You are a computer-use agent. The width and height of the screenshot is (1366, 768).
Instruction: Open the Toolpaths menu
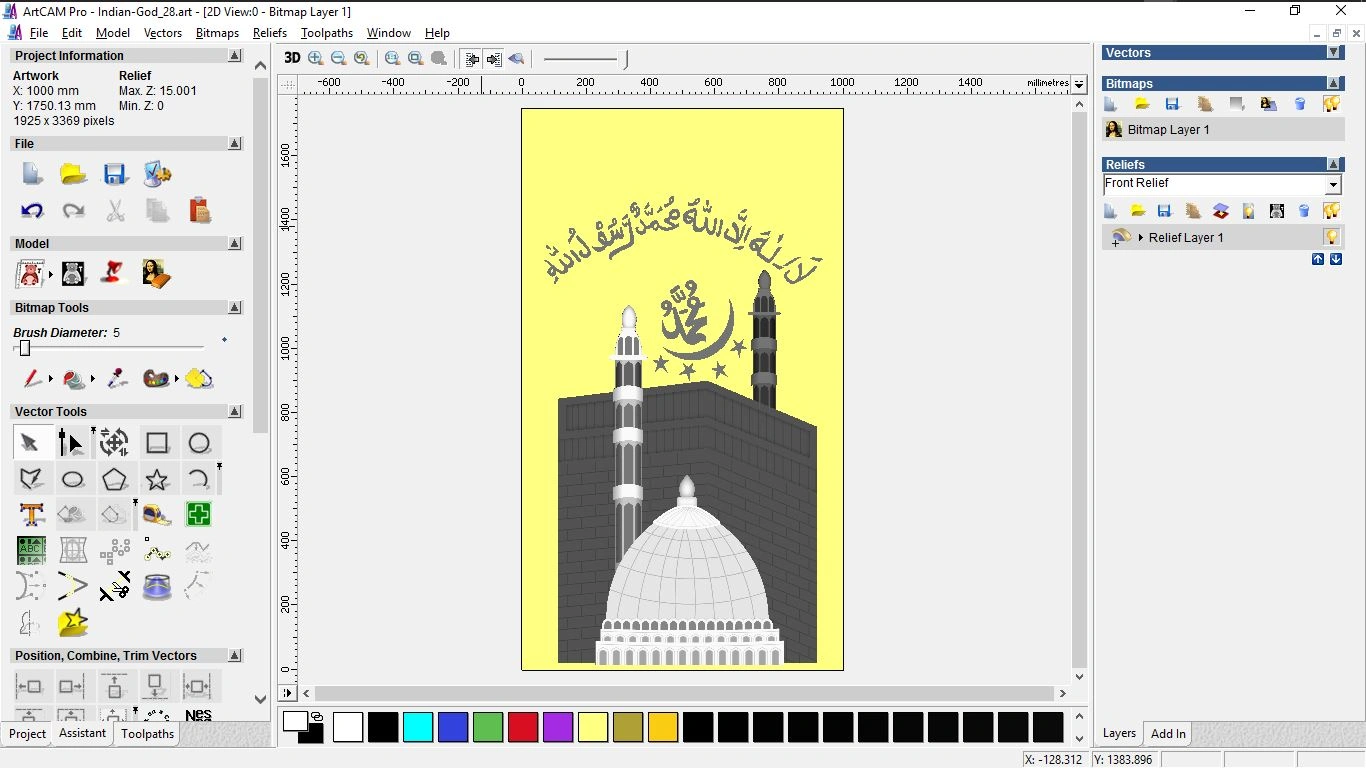coord(326,33)
